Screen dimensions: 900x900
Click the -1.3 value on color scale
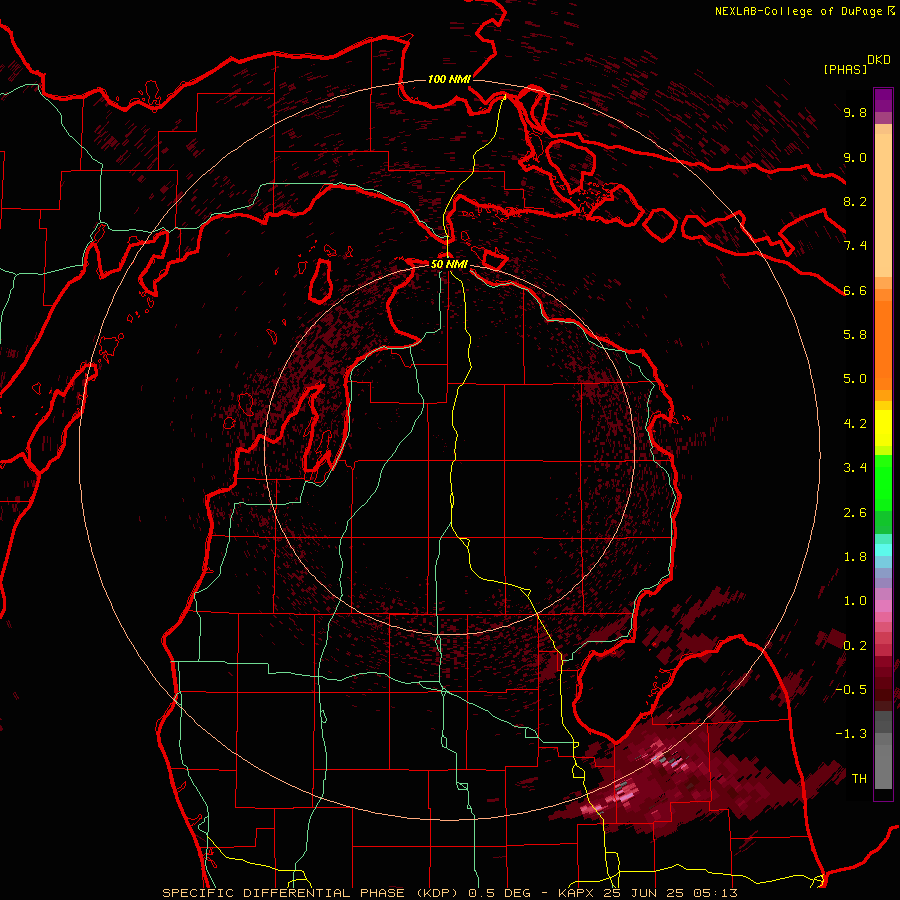click(851, 734)
